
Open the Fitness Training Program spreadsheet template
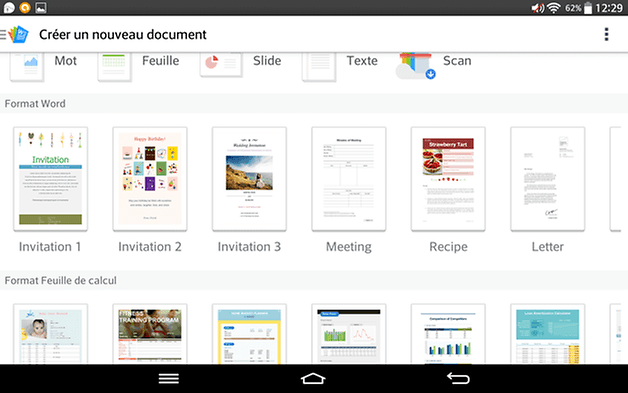click(150, 334)
